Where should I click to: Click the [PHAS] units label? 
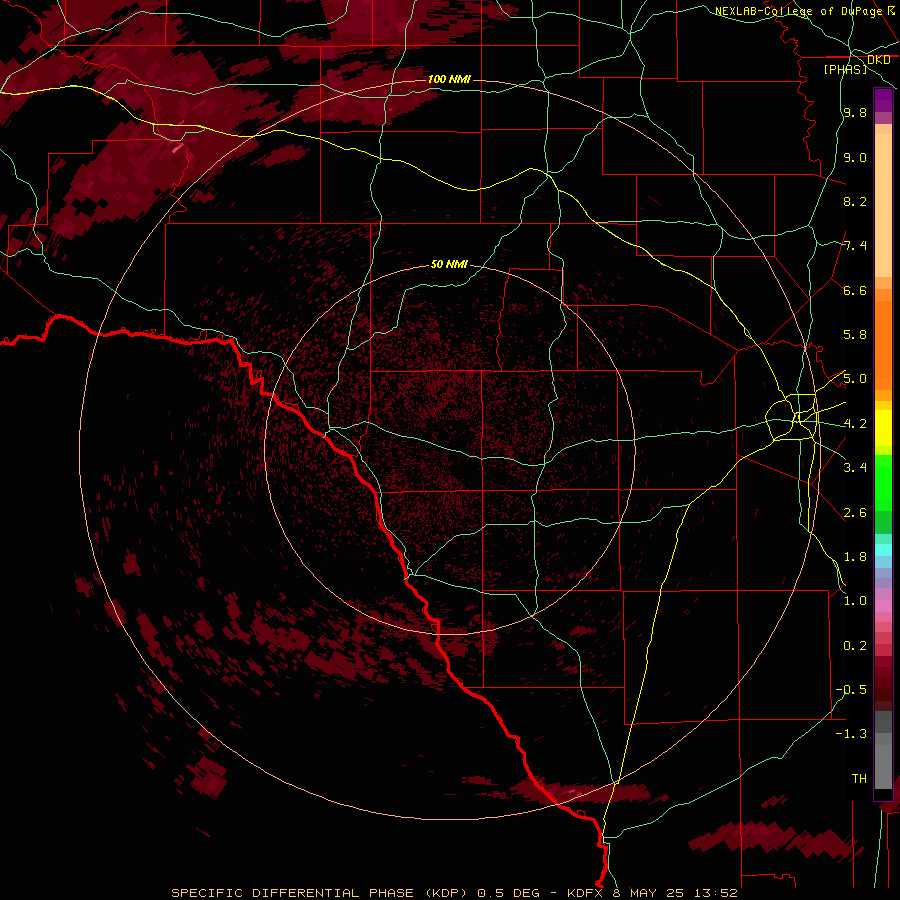tap(845, 69)
